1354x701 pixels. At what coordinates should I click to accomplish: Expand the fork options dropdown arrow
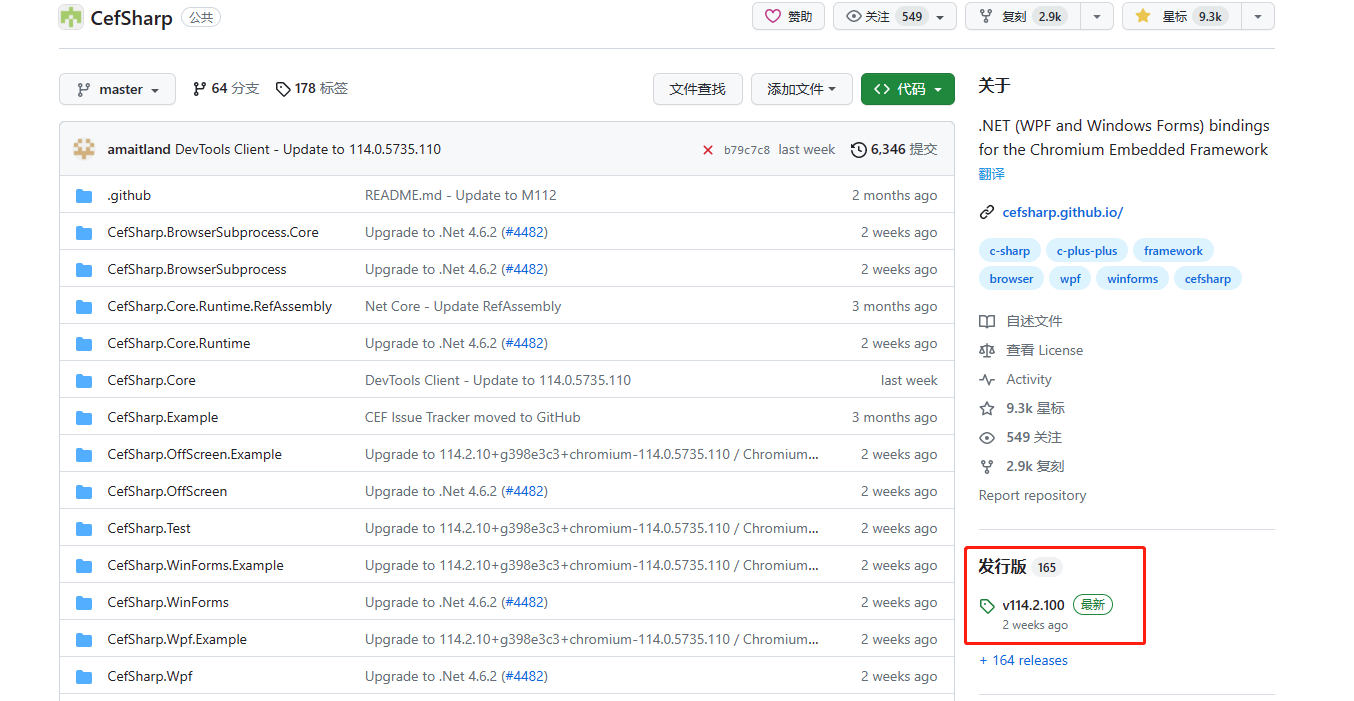(x=1097, y=16)
